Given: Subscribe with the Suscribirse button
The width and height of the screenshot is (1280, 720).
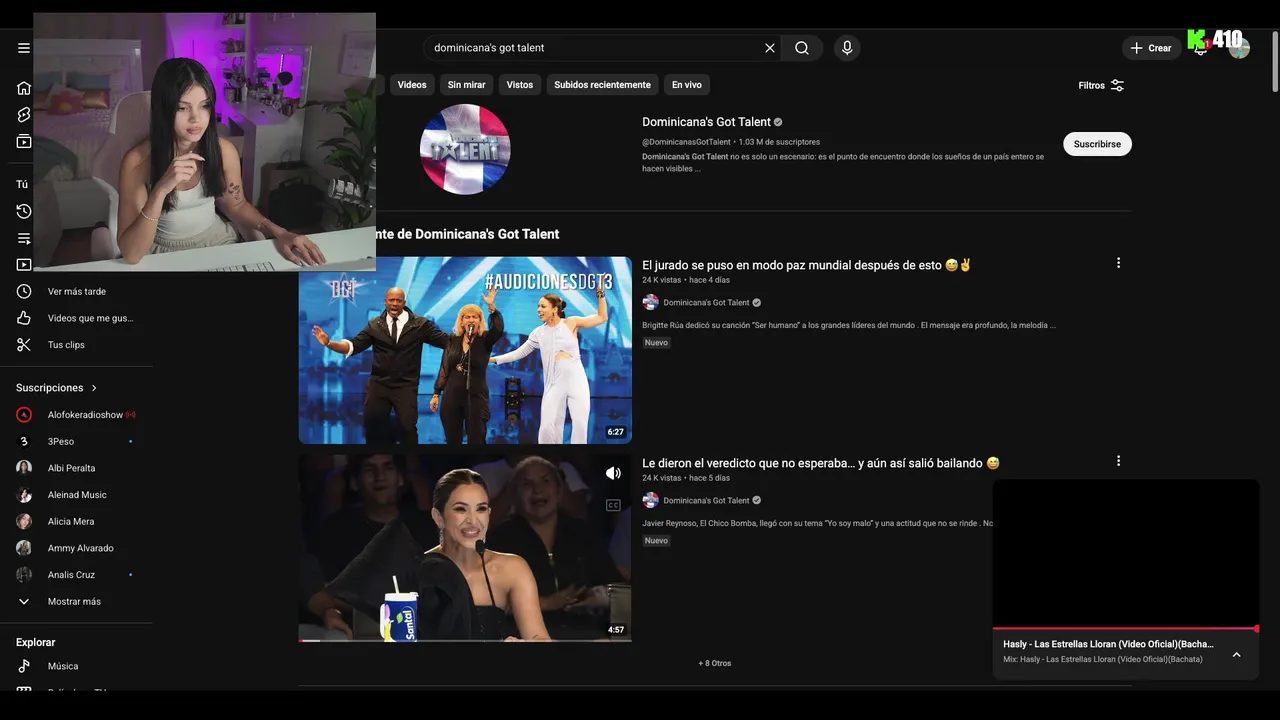Looking at the screenshot, I should 1097,144.
